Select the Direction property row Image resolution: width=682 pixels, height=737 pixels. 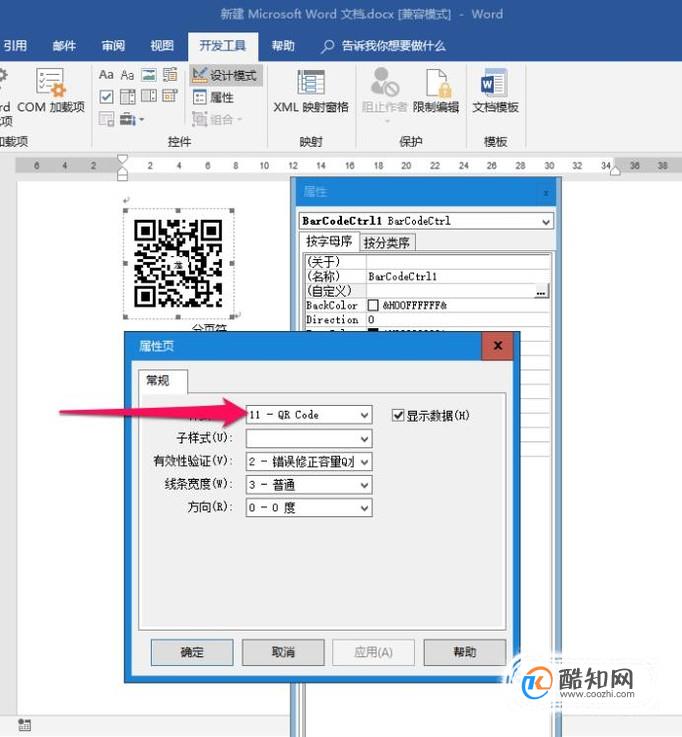coord(427,320)
